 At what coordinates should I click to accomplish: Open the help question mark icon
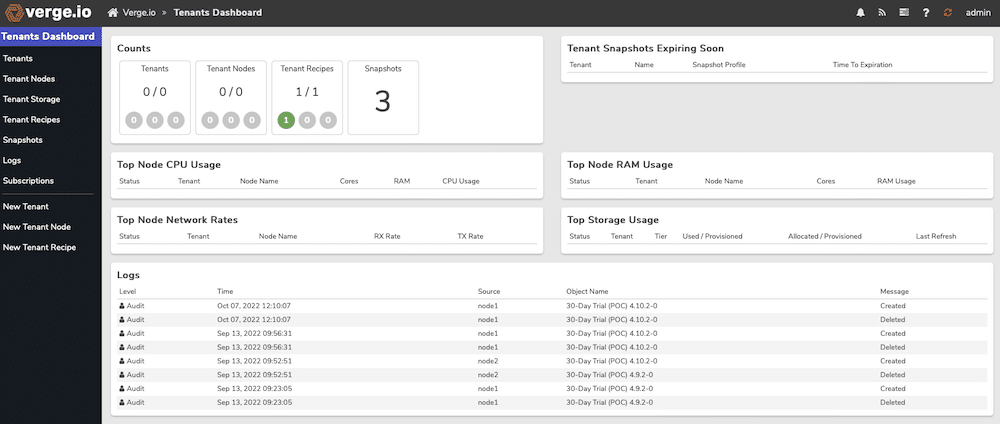pos(926,13)
